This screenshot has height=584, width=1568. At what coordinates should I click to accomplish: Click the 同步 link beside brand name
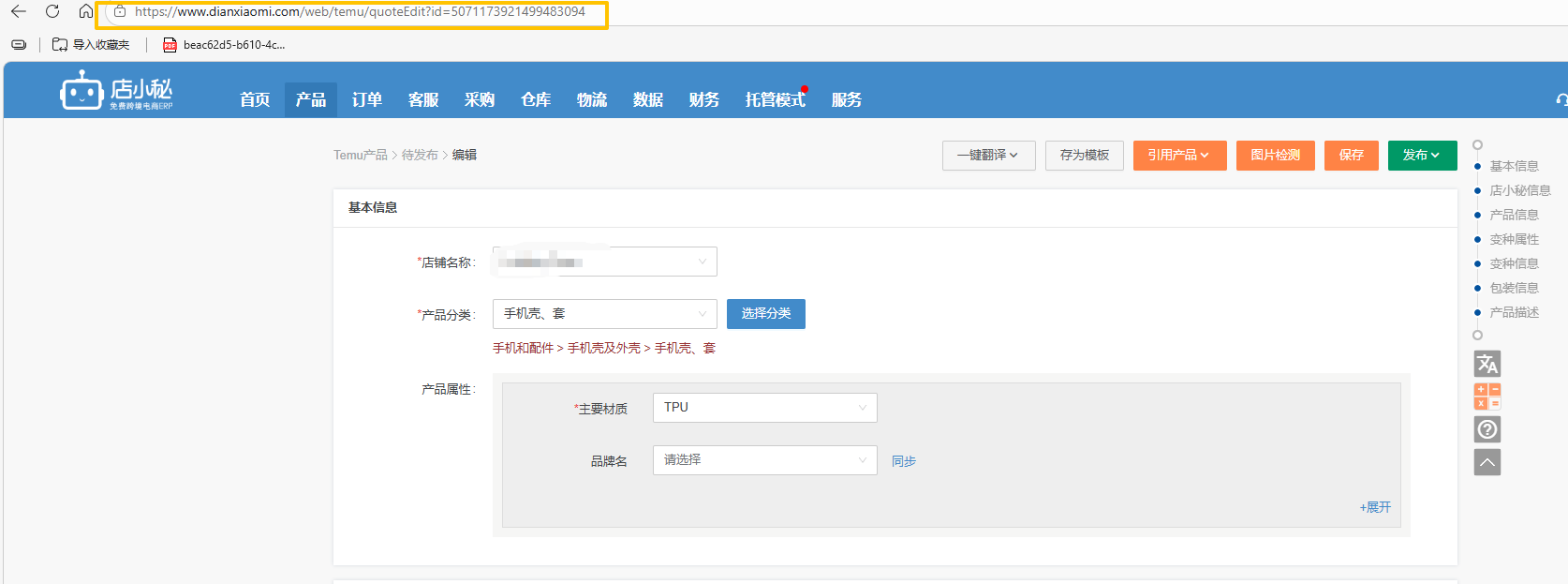point(903,461)
